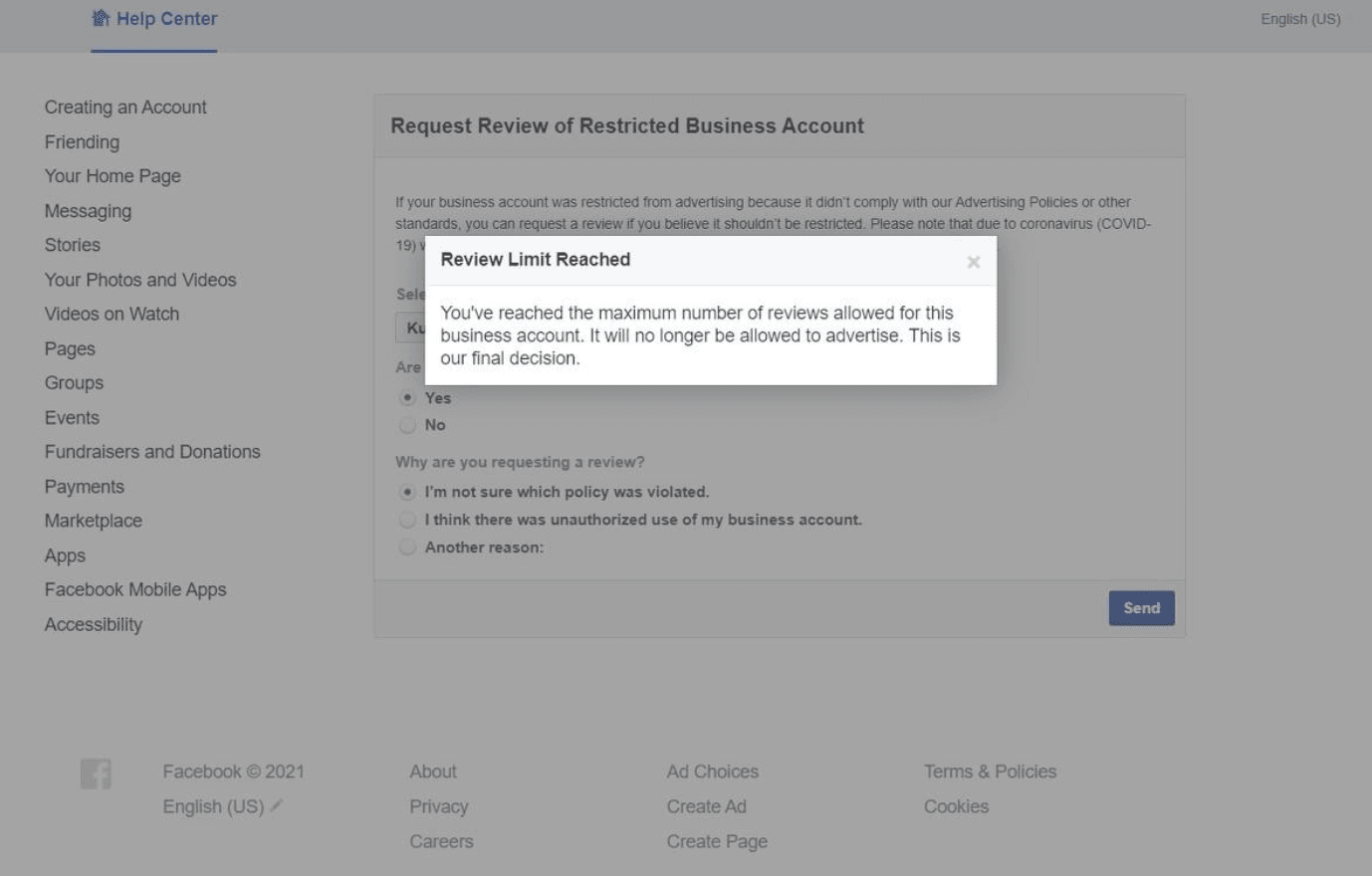
Task: Click the "Request Review of Restricted Business Account" heading
Action: click(627, 126)
